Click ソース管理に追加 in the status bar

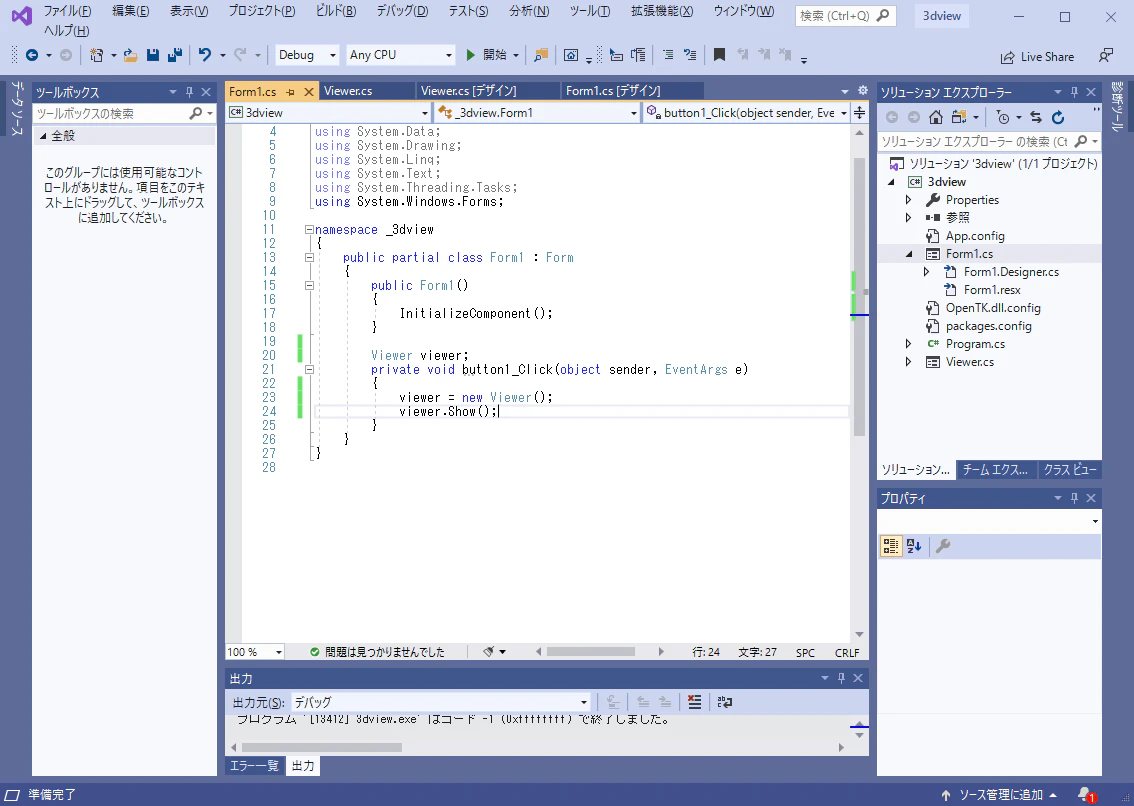tap(1000, 795)
